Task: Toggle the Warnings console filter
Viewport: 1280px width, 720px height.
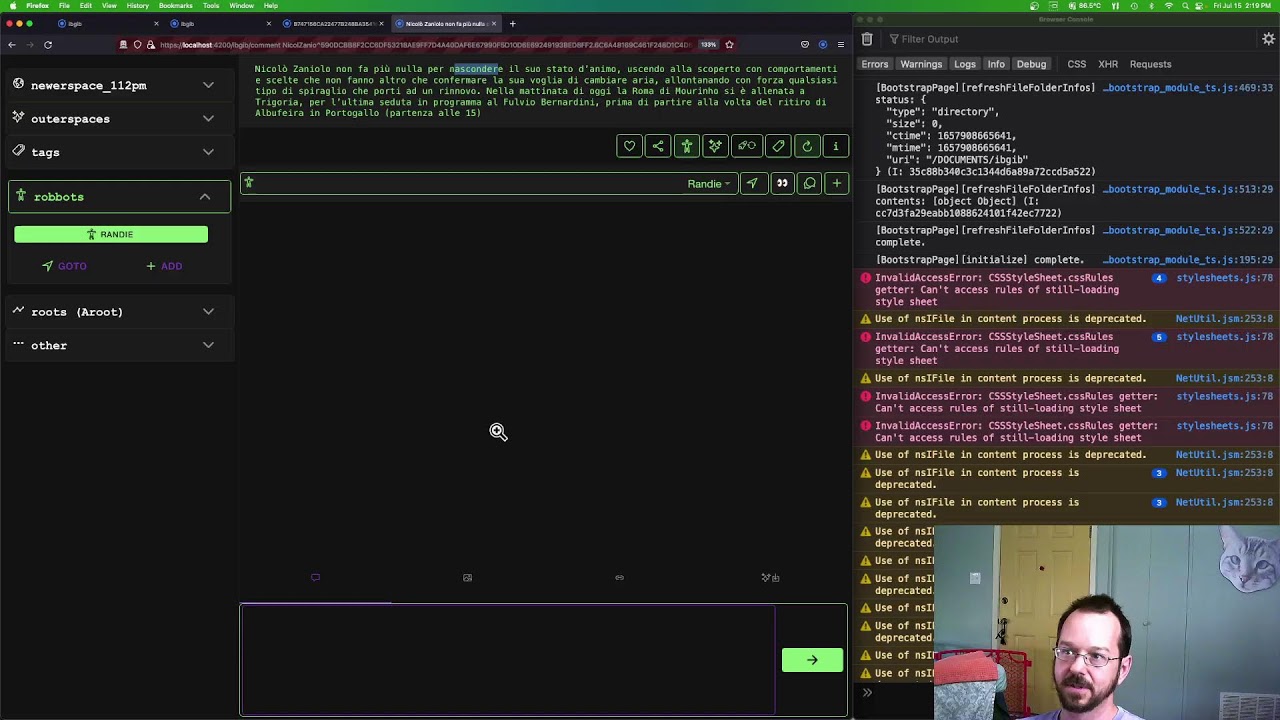Action: tap(920, 64)
